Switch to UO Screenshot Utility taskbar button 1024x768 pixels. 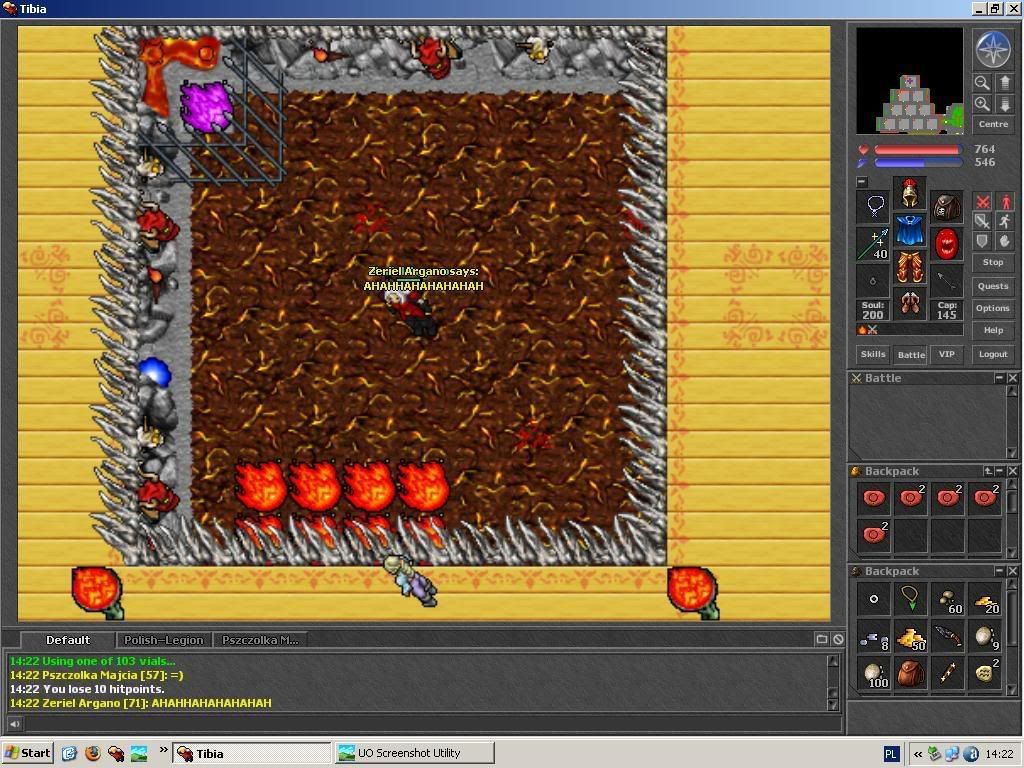pos(414,753)
